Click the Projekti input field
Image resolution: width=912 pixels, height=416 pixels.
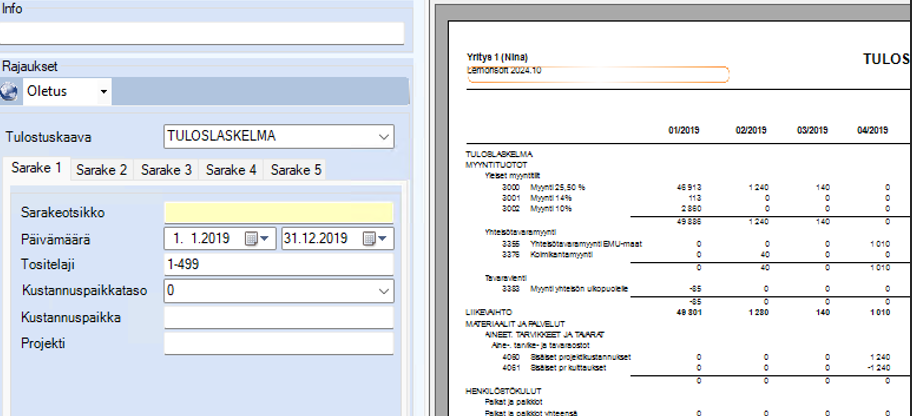[x=278, y=343]
